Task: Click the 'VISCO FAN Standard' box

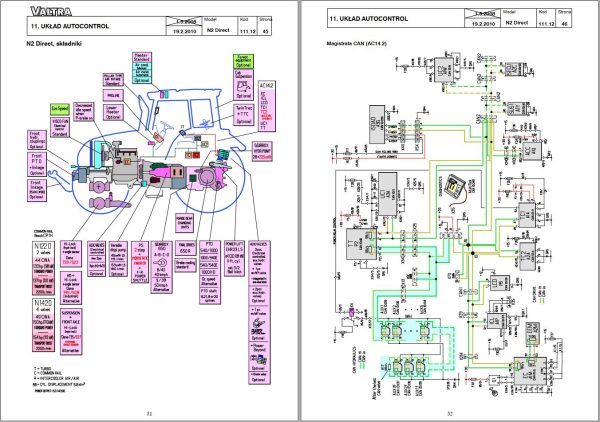Action: click(x=60, y=127)
